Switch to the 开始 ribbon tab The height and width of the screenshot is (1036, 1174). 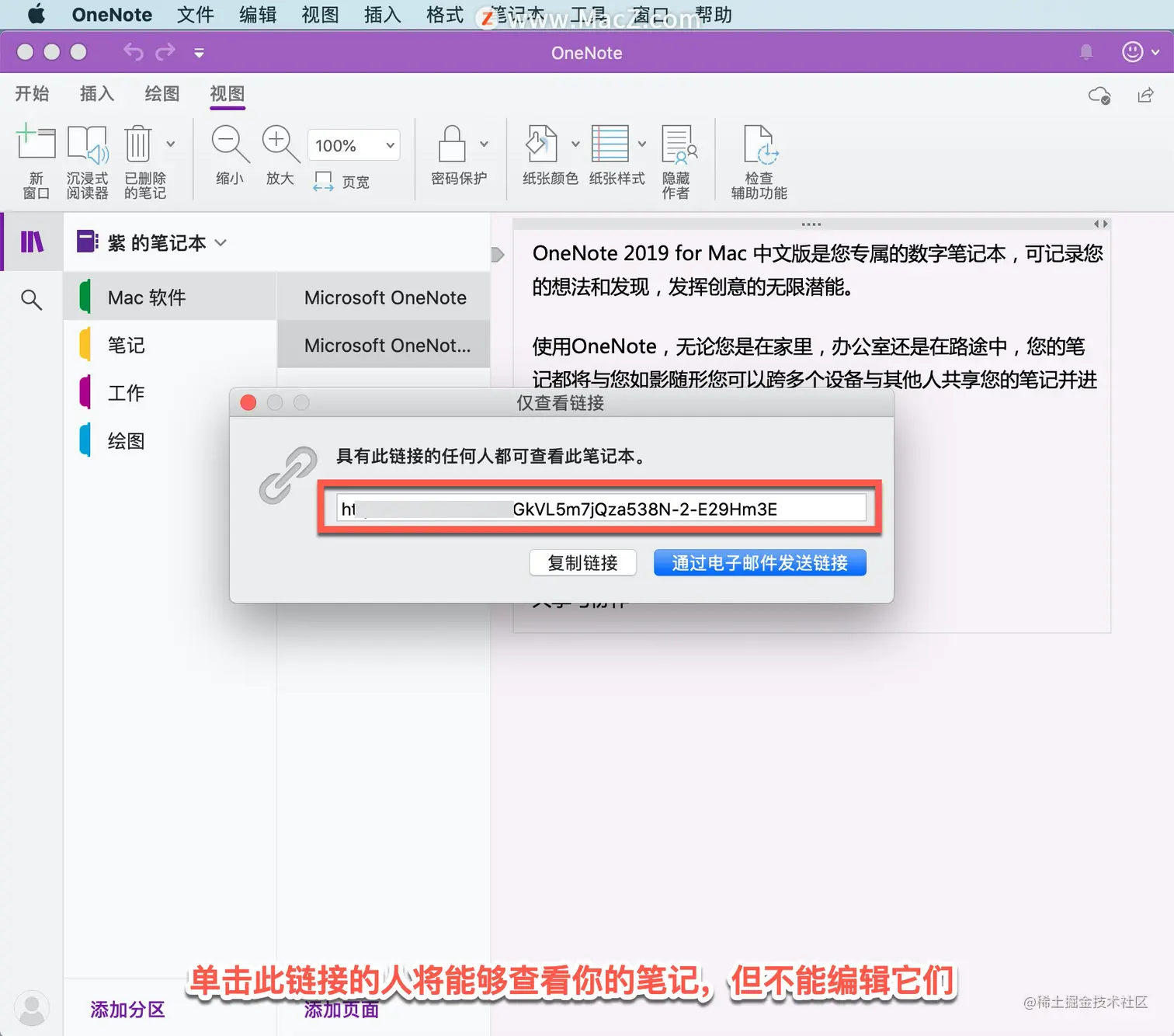32,94
